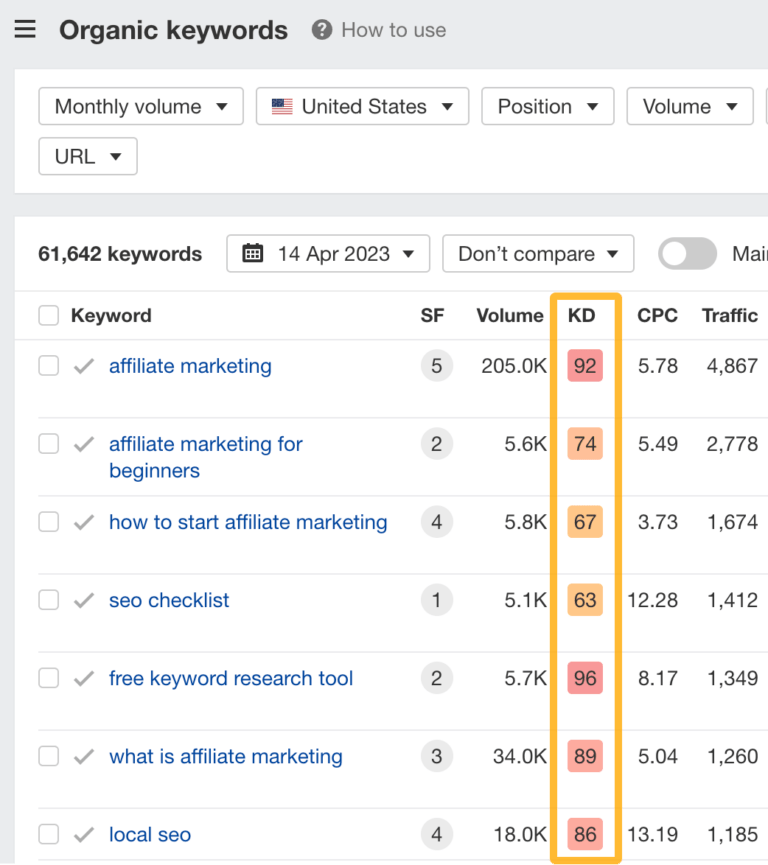This screenshot has width=768, height=865.
Task: Open the Position filter dropdown
Action: coord(547,106)
